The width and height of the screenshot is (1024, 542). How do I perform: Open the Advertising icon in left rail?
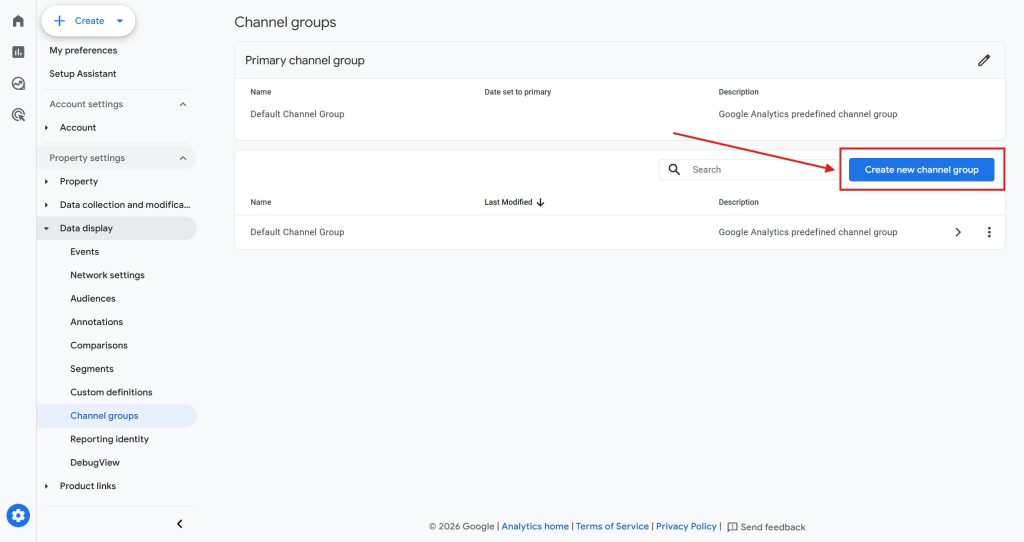point(18,115)
